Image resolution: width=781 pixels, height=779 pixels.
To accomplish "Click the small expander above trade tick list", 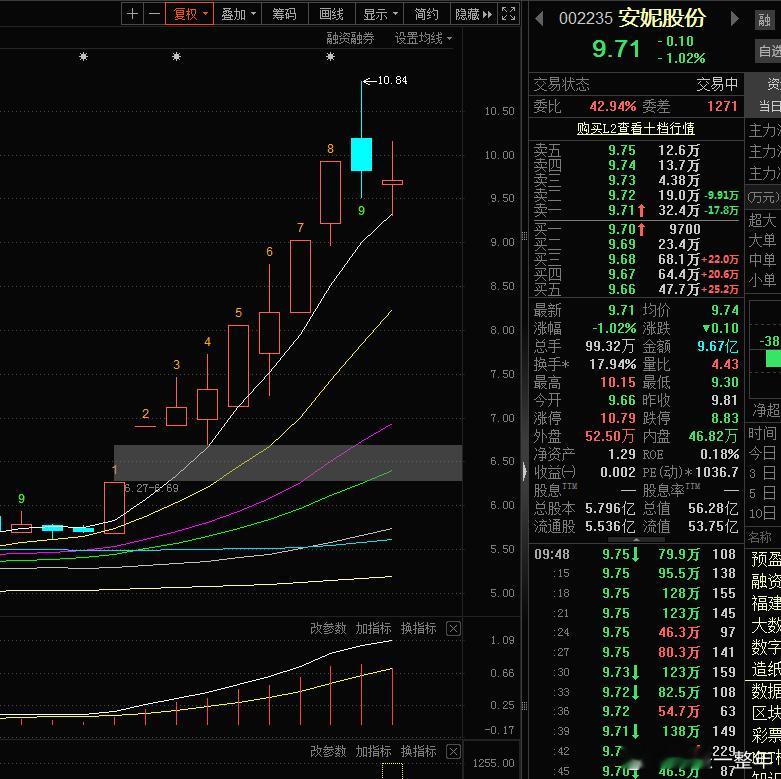I will [x=636, y=540].
